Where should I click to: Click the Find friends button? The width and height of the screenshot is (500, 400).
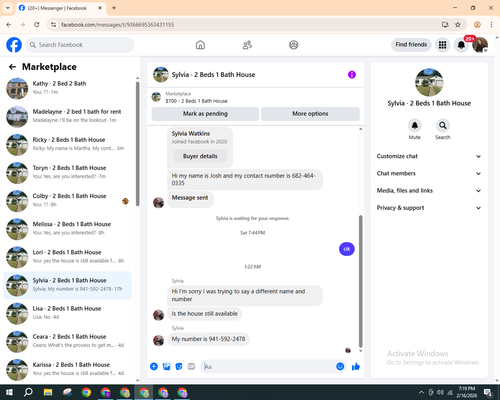click(411, 45)
